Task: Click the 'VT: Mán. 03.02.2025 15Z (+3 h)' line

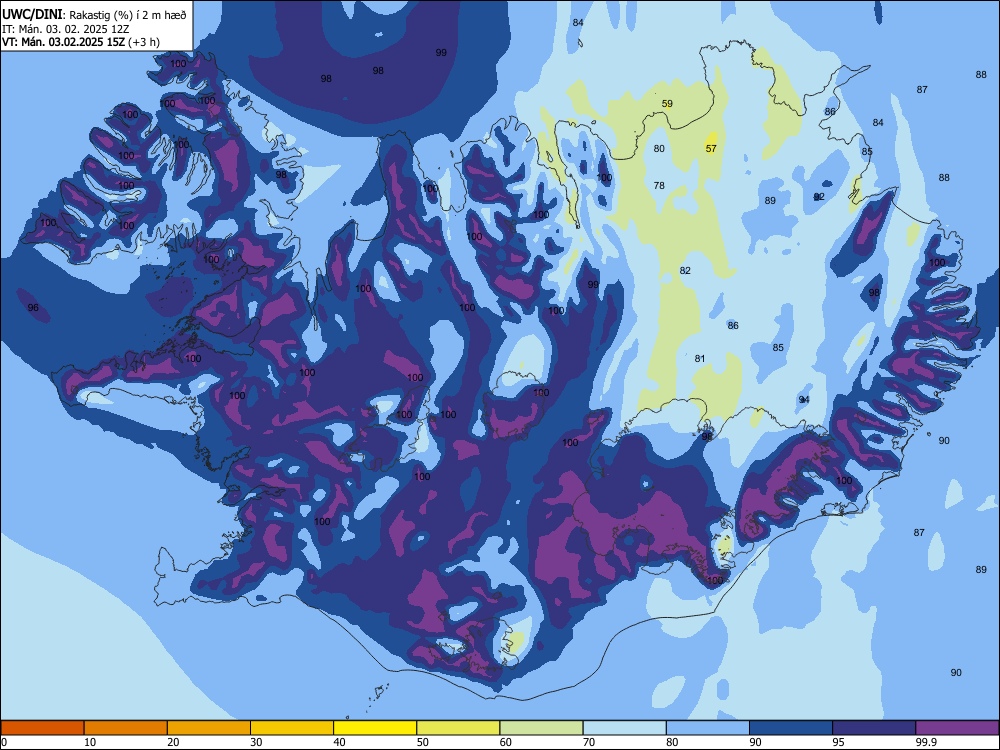Action: [81, 42]
